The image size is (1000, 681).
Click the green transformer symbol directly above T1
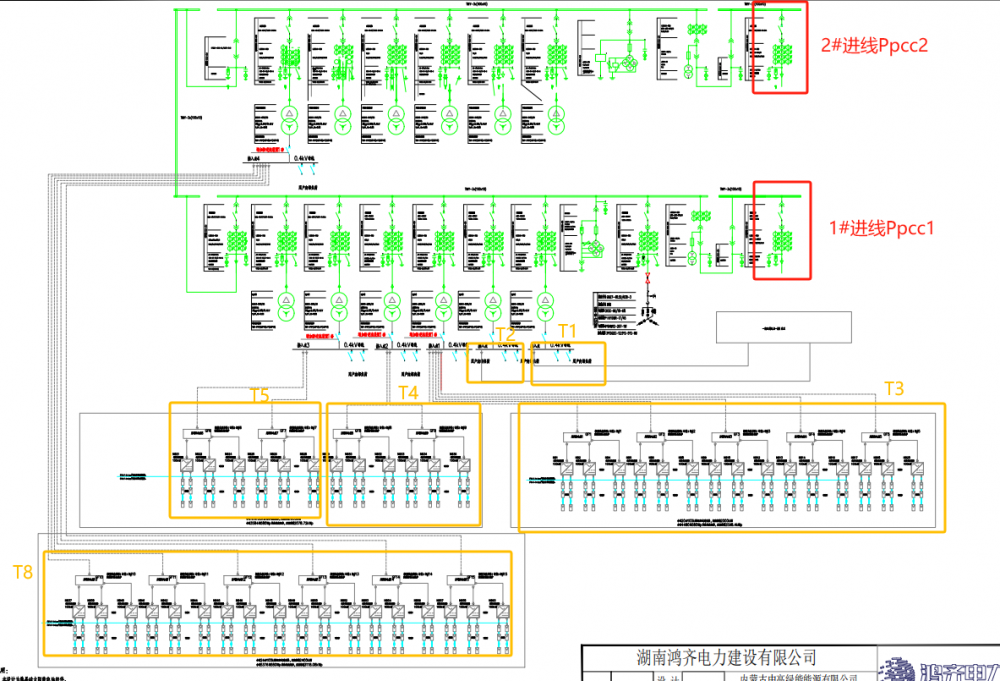coord(545,306)
